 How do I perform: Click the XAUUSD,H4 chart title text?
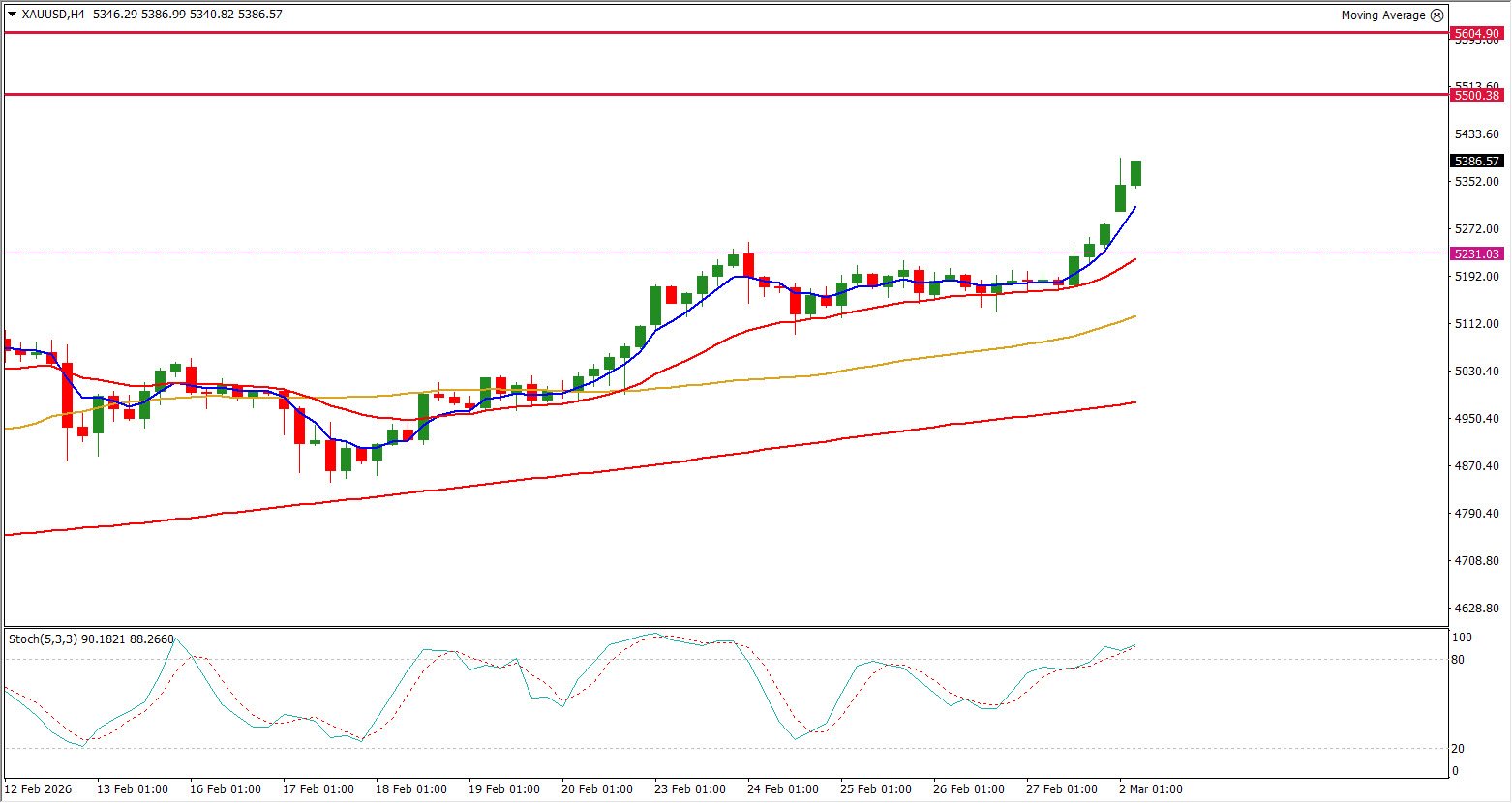click(x=53, y=15)
